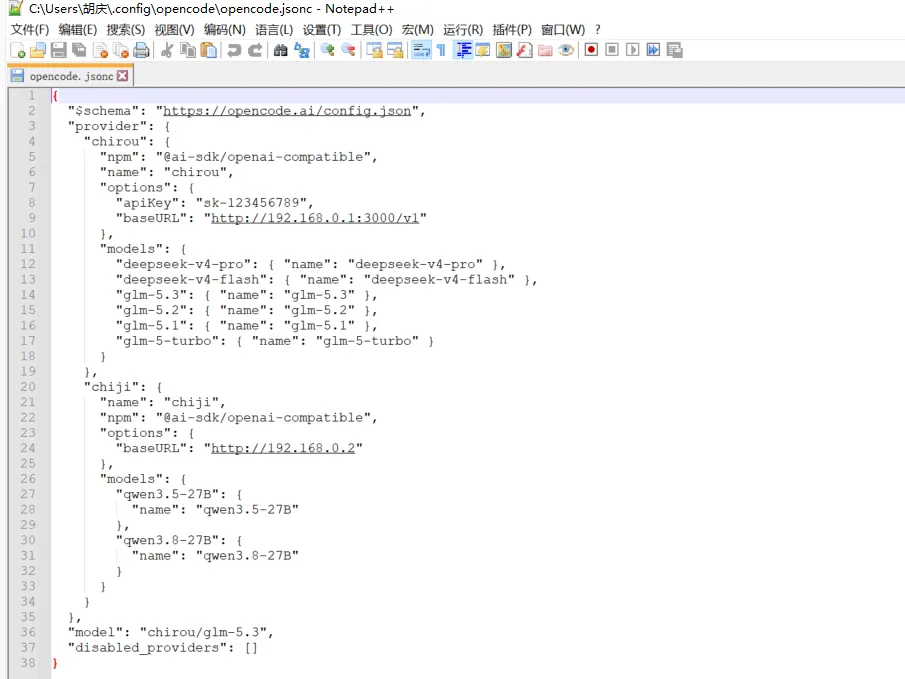Undo the last edit

(x=234, y=50)
